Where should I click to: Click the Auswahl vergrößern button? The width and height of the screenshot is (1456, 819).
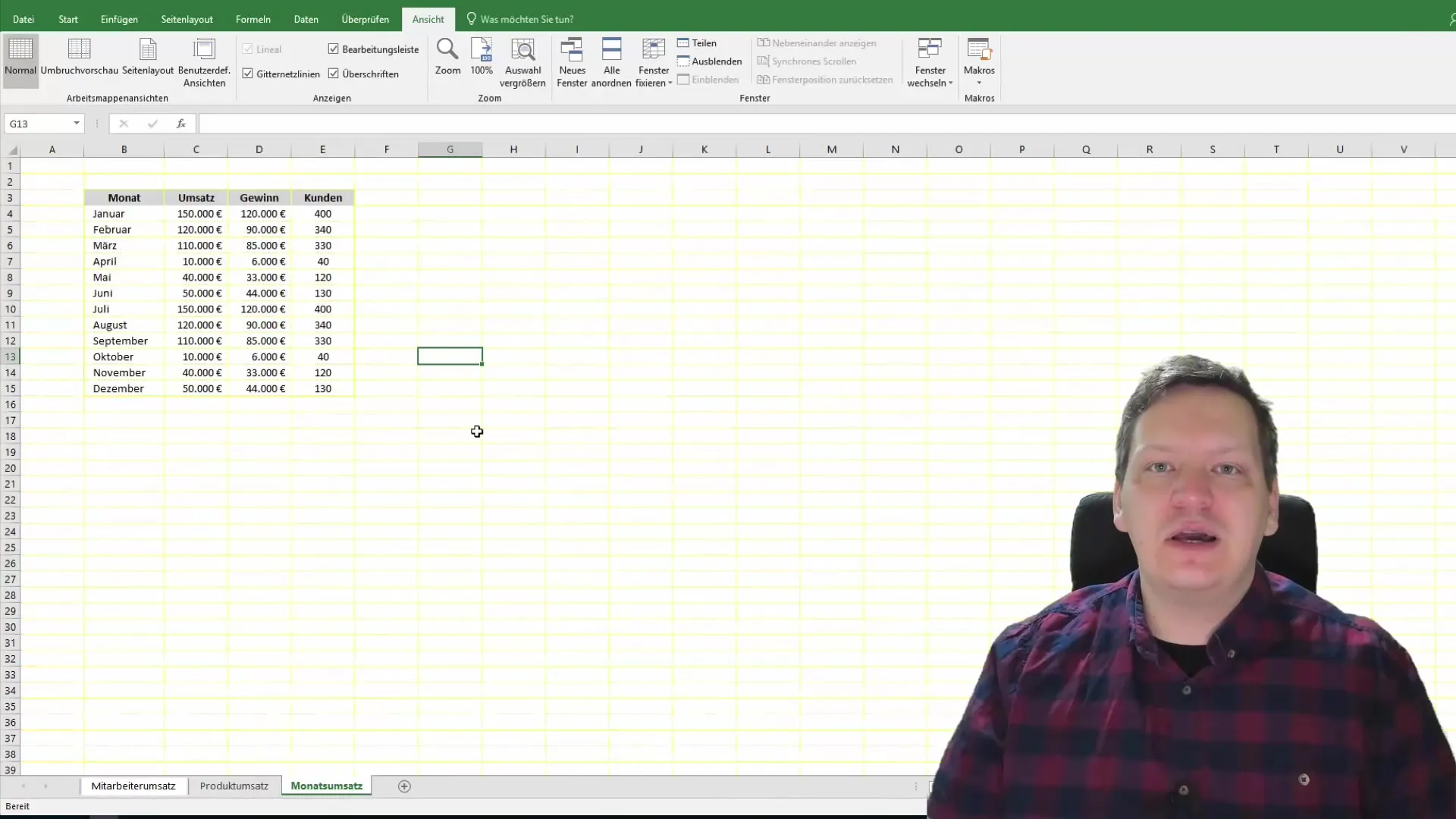[x=522, y=62]
